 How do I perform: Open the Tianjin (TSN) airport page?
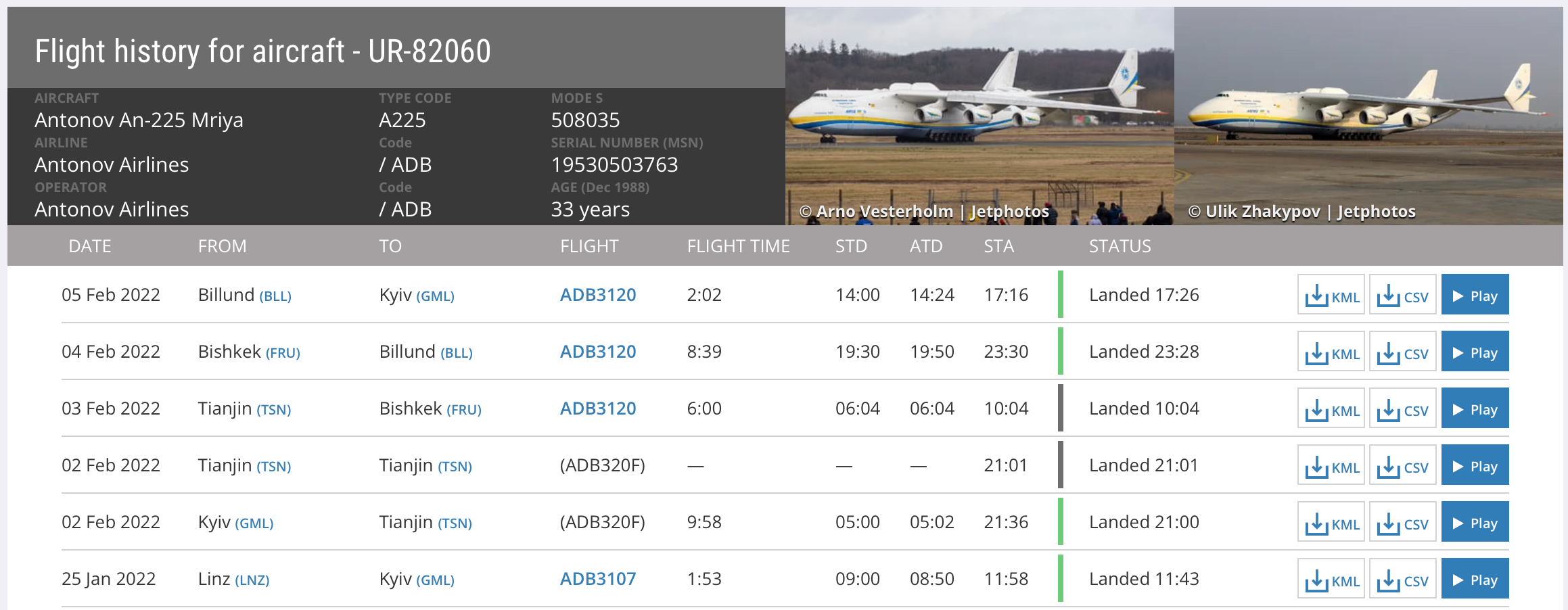(x=273, y=409)
